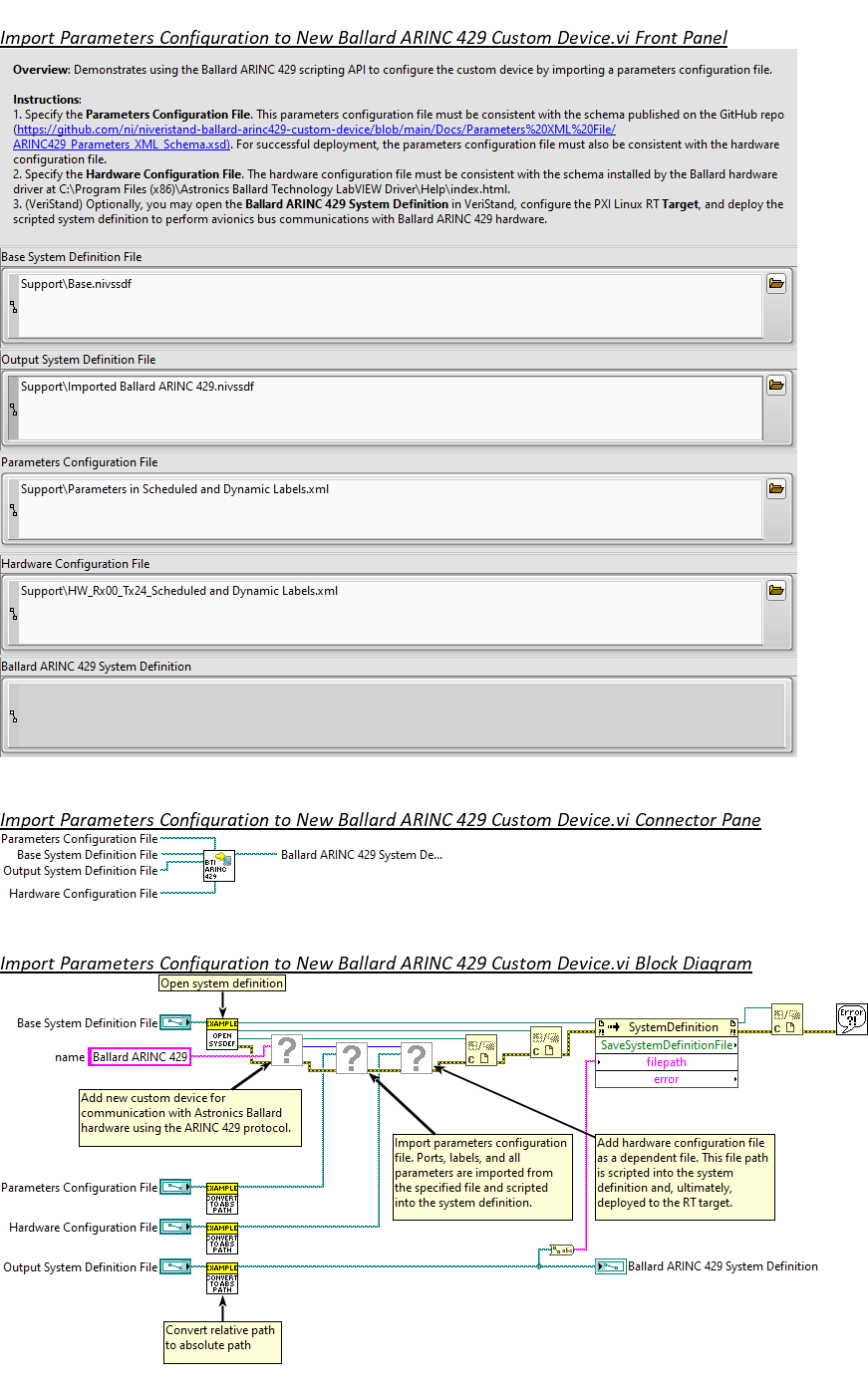
Task: Click the HW_Rx00_Tx24_Scheduled and Dynamic Labels.xml path field
Action: tap(391, 613)
